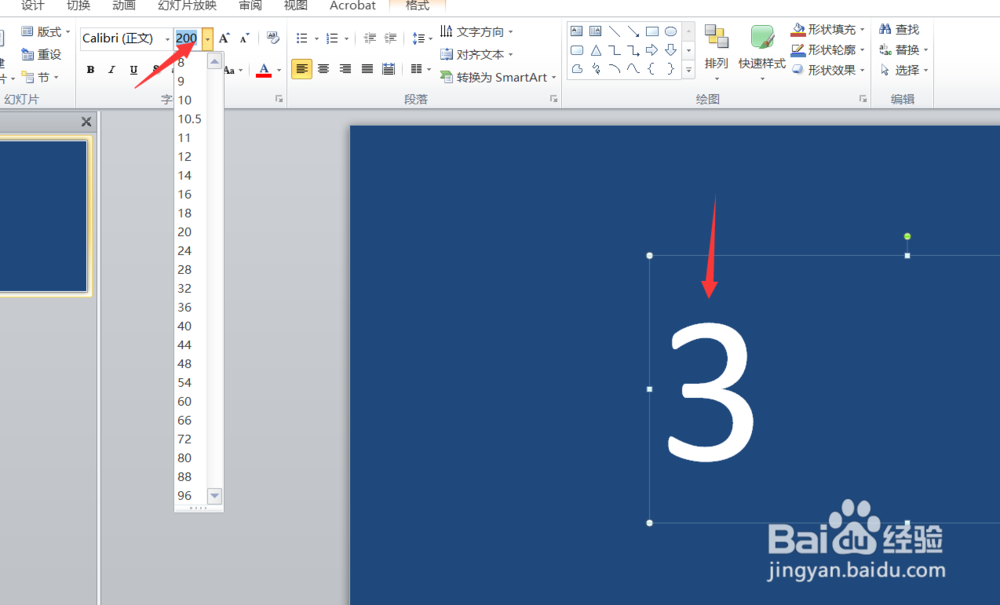
Task: Click the decrease list level icon
Action: (369, 38)
